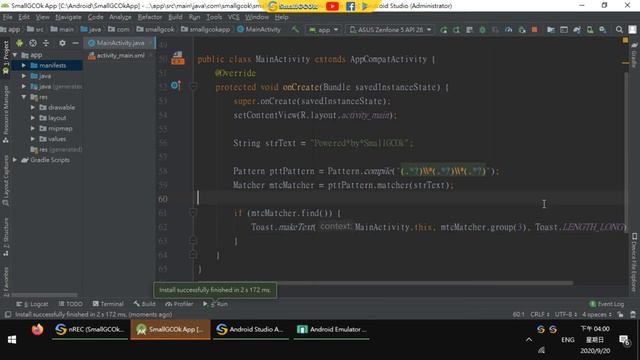The height and width of the screenshot is (360, 640).
Task: Open the Profiler tool window tab
Action: pyautogui.click(x=179, y=304)
